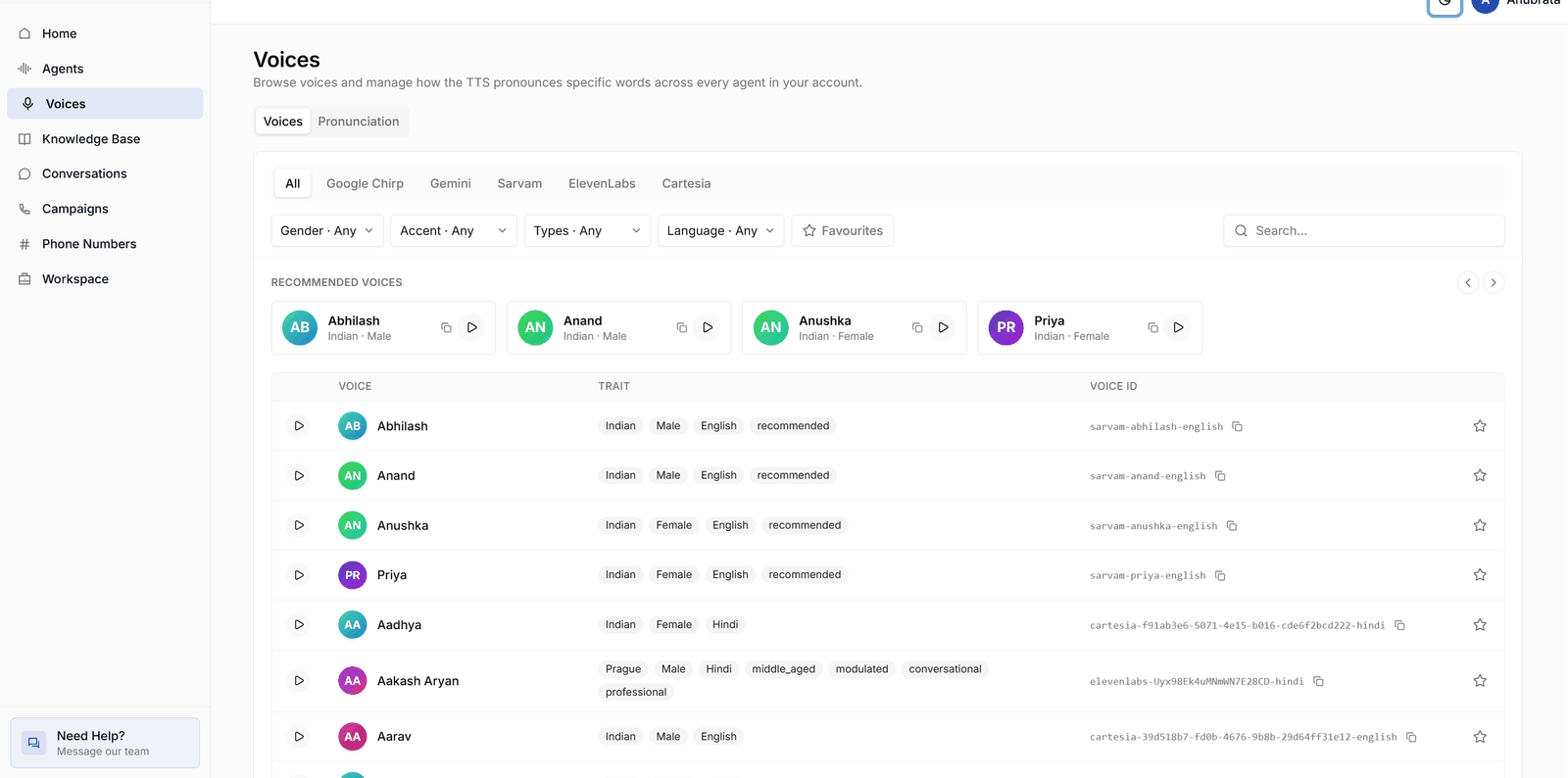Play the Priya recommended card preview
Image resolution: width=1568 pixels, height=778 pixels.
point(1179,327)
